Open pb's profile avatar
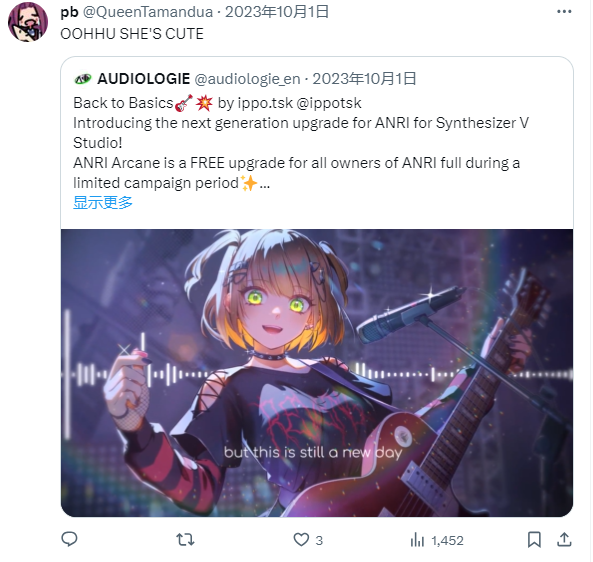The height and width of the screenshot is (562, 593). coord(28,22)
